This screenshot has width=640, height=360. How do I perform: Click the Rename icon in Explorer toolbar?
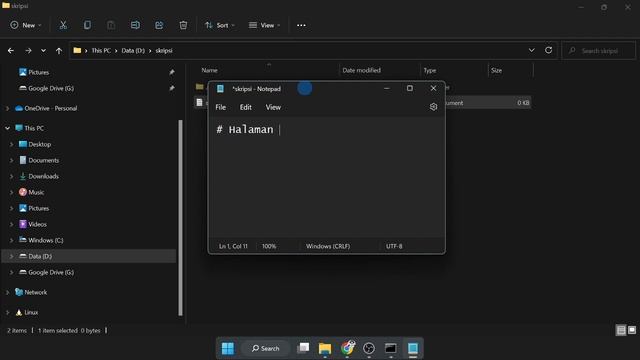(x=135, y=25)
